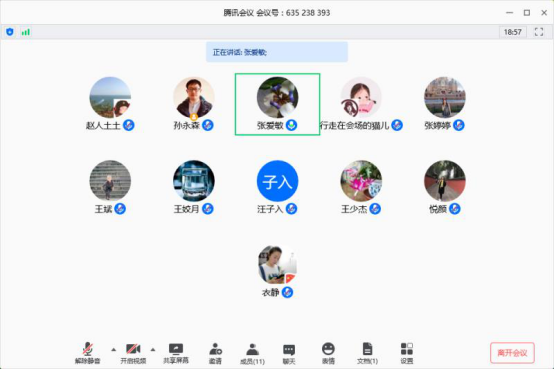Screen dimensions: 554x369
Task: Click muted mic icon next to 汪子入
Action: click(x=291, y=209)
